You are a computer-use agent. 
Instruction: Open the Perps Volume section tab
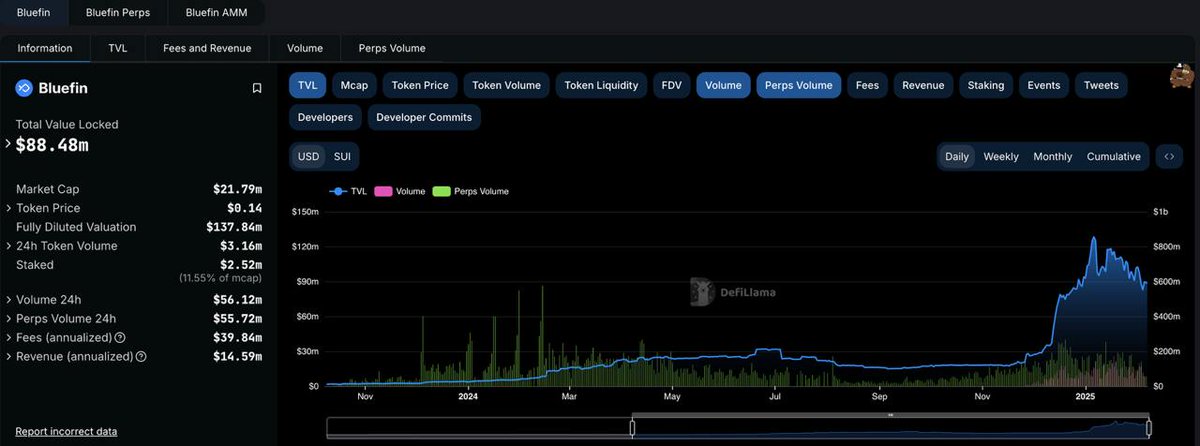tap(392, 48)
